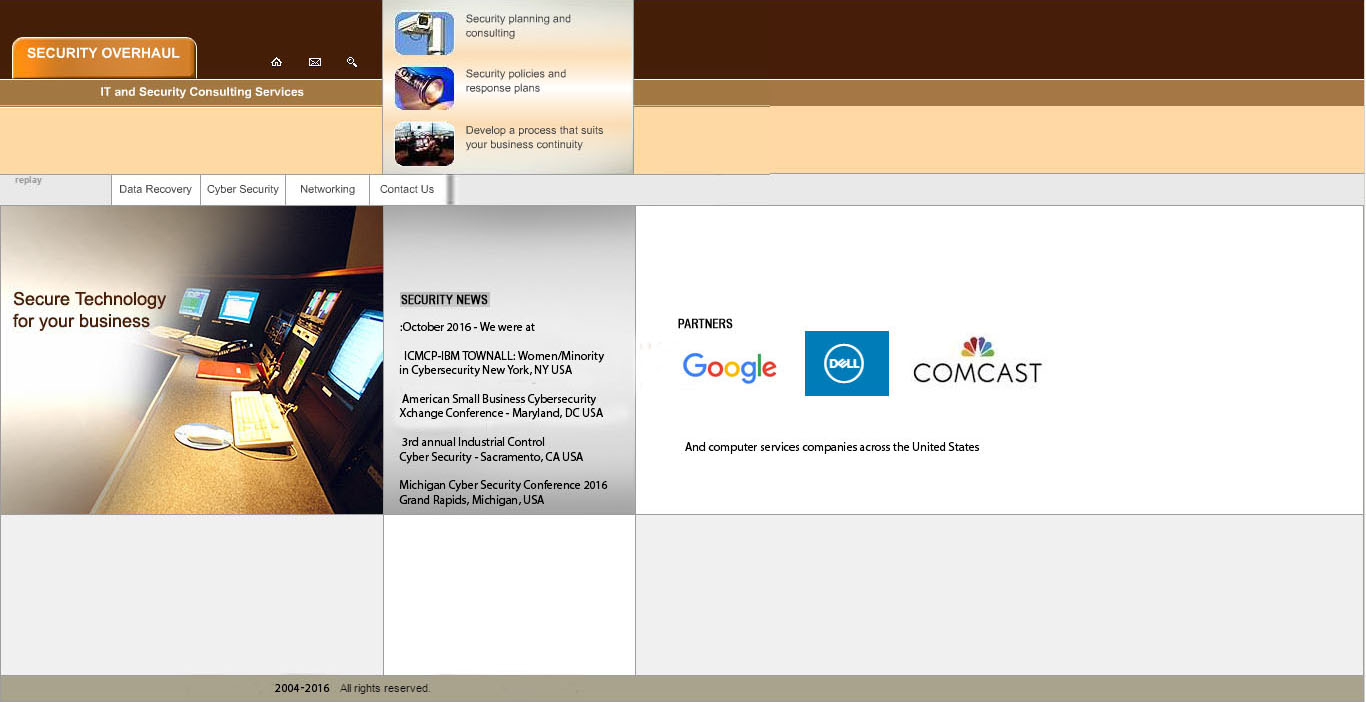Go to the Networking tab
The height and width of the screenshot is (702, 1366).
pos(327,189)
